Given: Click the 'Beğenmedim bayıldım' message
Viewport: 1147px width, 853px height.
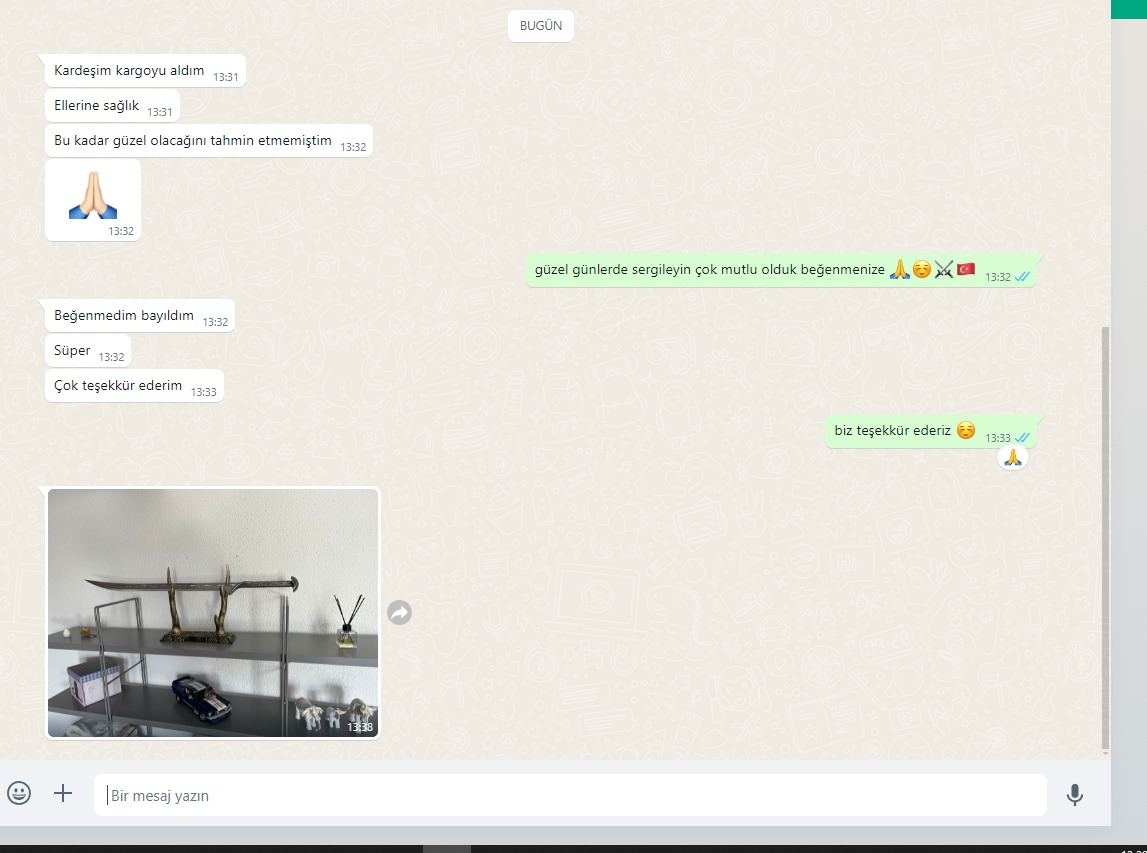Looking at the screenshot, I should (x=124, y=316).
